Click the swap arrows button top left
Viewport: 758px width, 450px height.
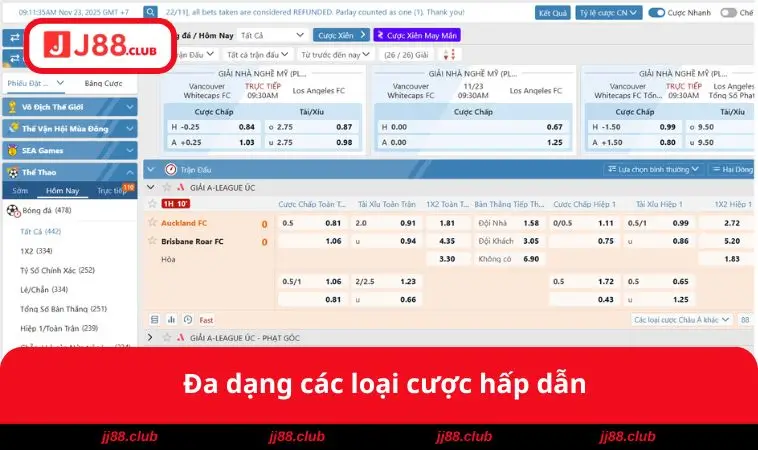pos(15,37)
